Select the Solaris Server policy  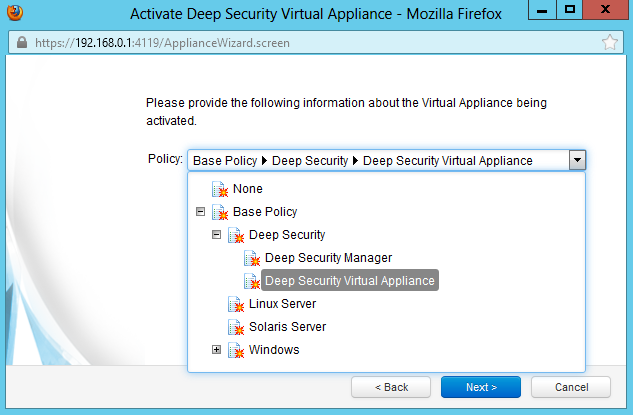[x=287, y=327]
